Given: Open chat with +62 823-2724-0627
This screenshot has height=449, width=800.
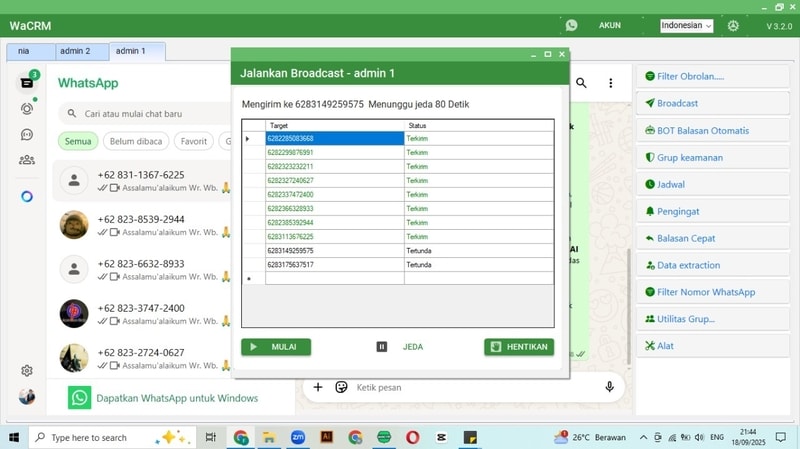Looking at the screenshot, I should point(142,358).
